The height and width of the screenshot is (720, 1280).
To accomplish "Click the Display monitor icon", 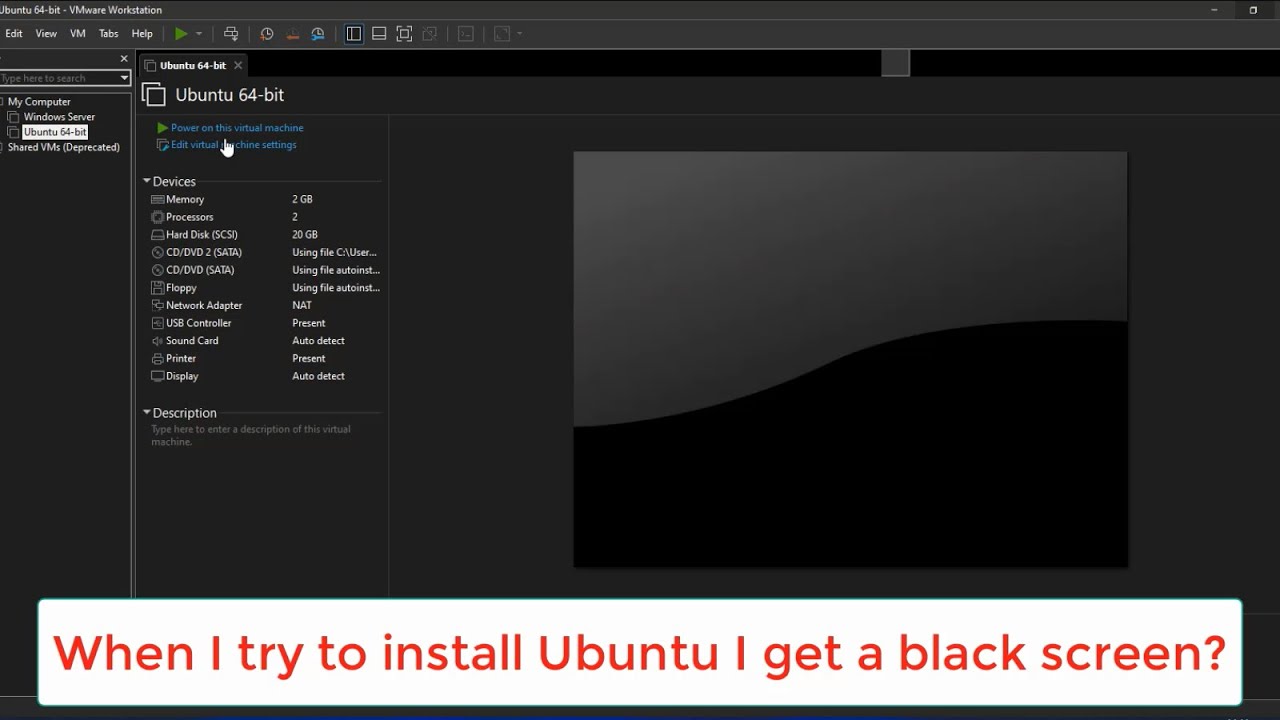I will [x=157, y=376].
